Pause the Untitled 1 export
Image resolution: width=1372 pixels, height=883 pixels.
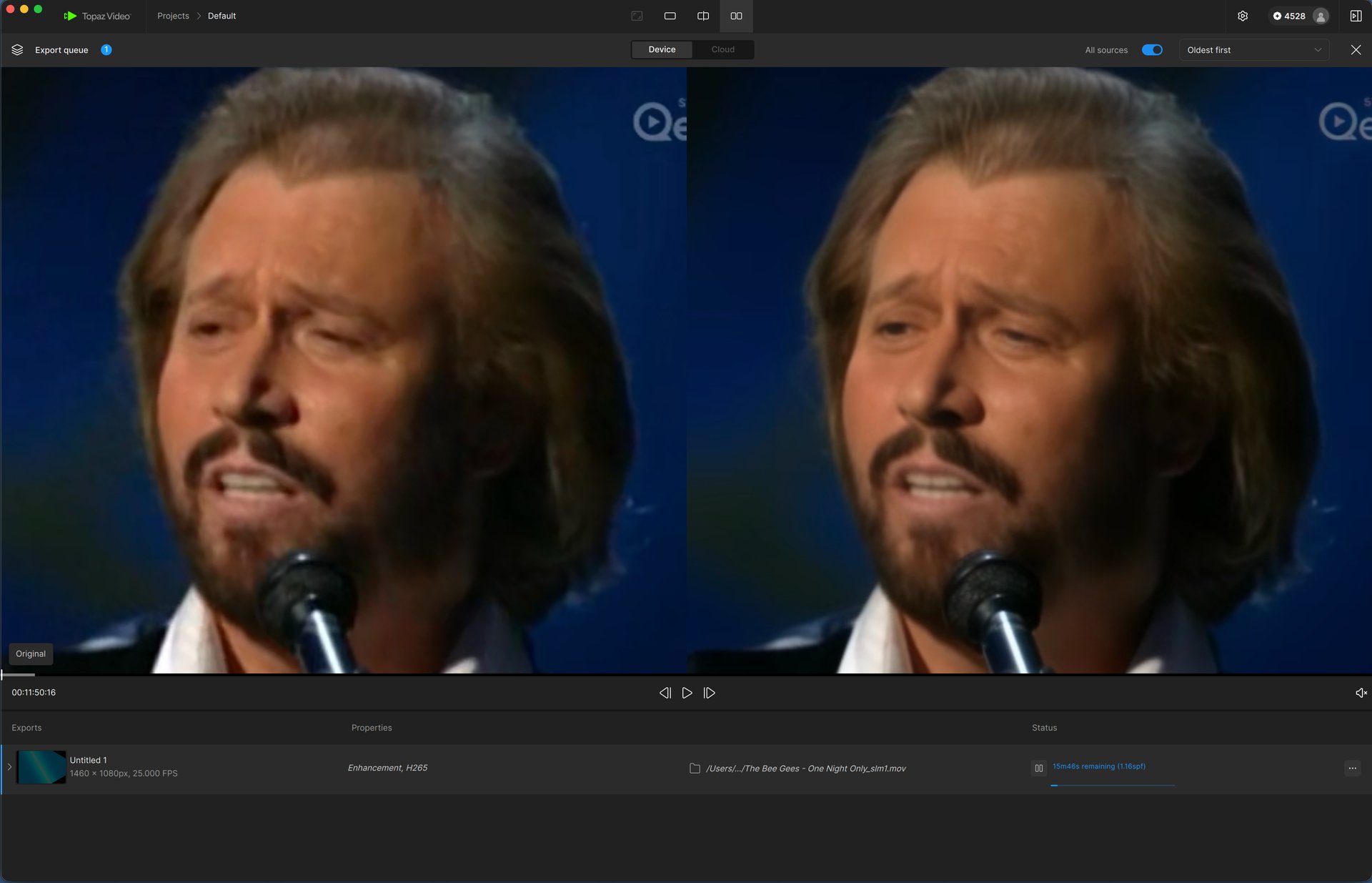point(1039,768)
